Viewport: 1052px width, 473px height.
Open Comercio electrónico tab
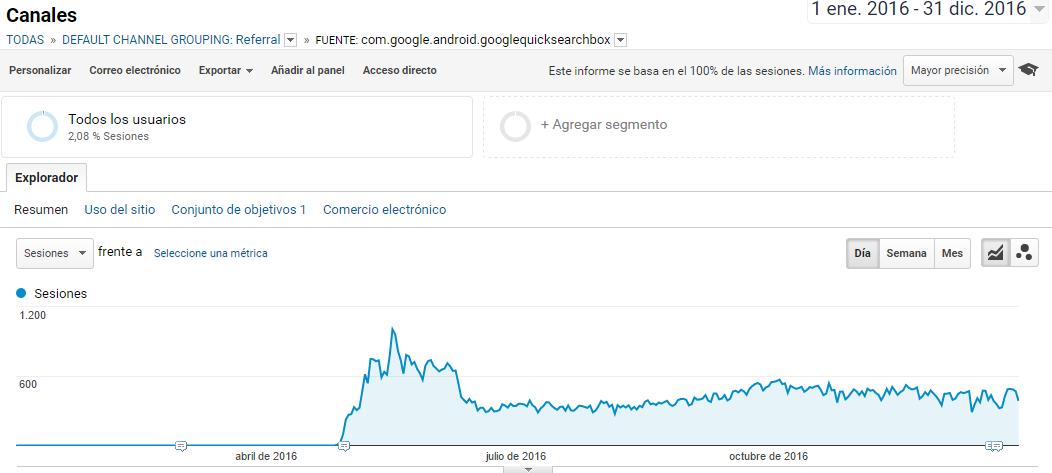[x=384, y=210]
